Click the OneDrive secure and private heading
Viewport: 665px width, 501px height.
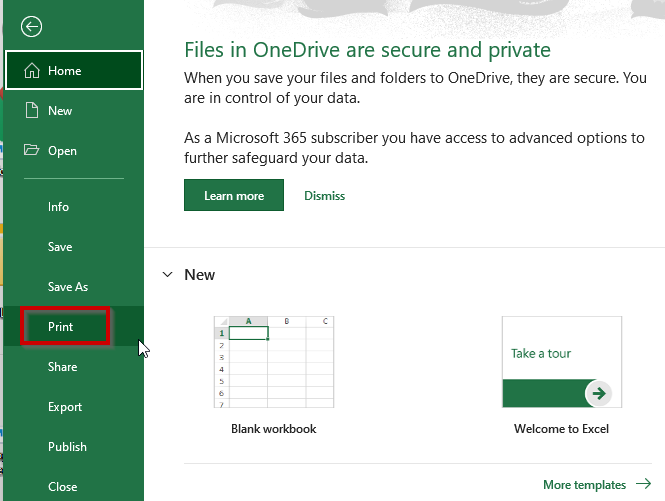click(x=367, y=50)
